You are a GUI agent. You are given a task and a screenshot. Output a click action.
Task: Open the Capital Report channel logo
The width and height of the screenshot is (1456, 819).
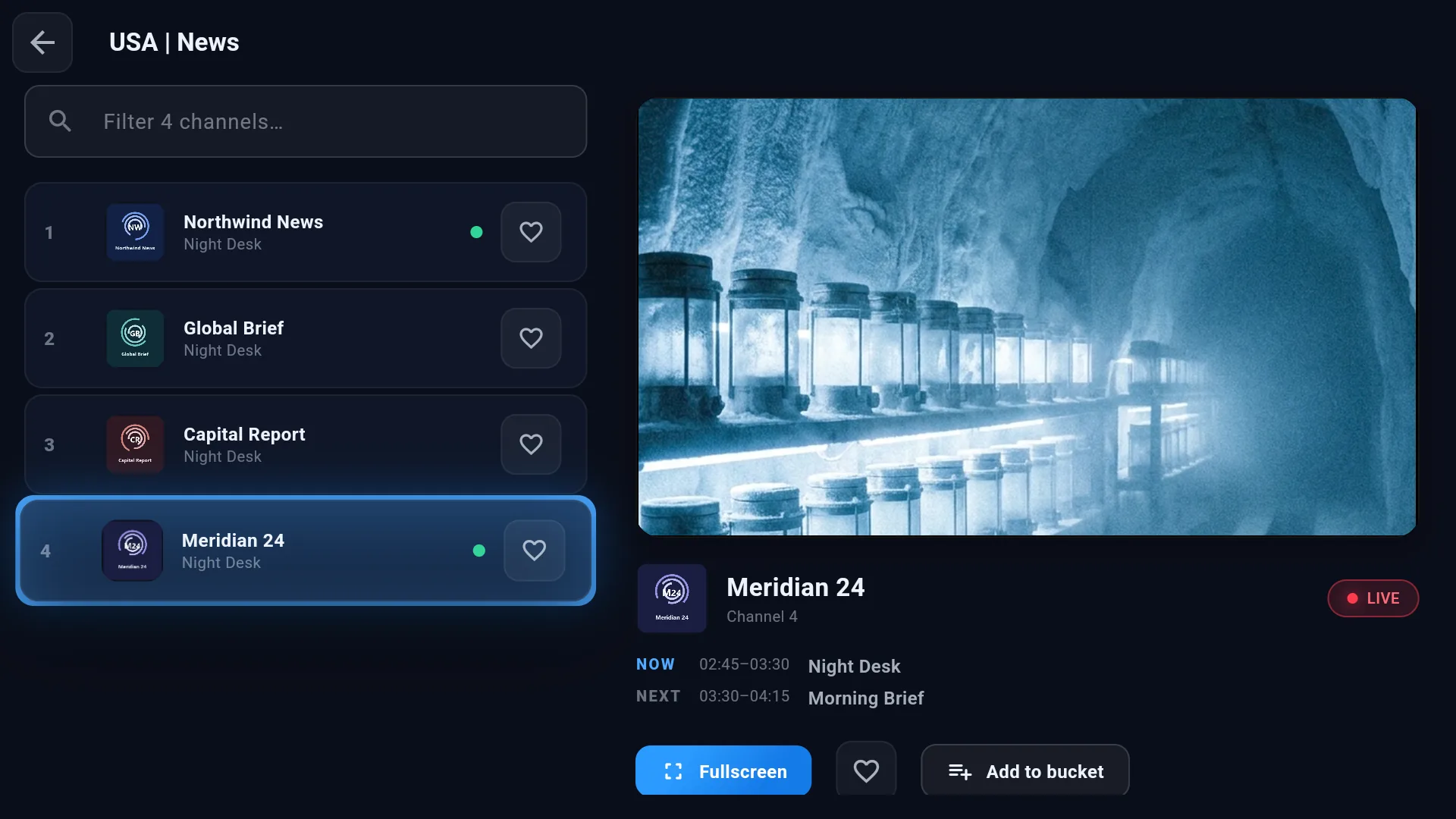pyautogui.click(x=135, y=444)
